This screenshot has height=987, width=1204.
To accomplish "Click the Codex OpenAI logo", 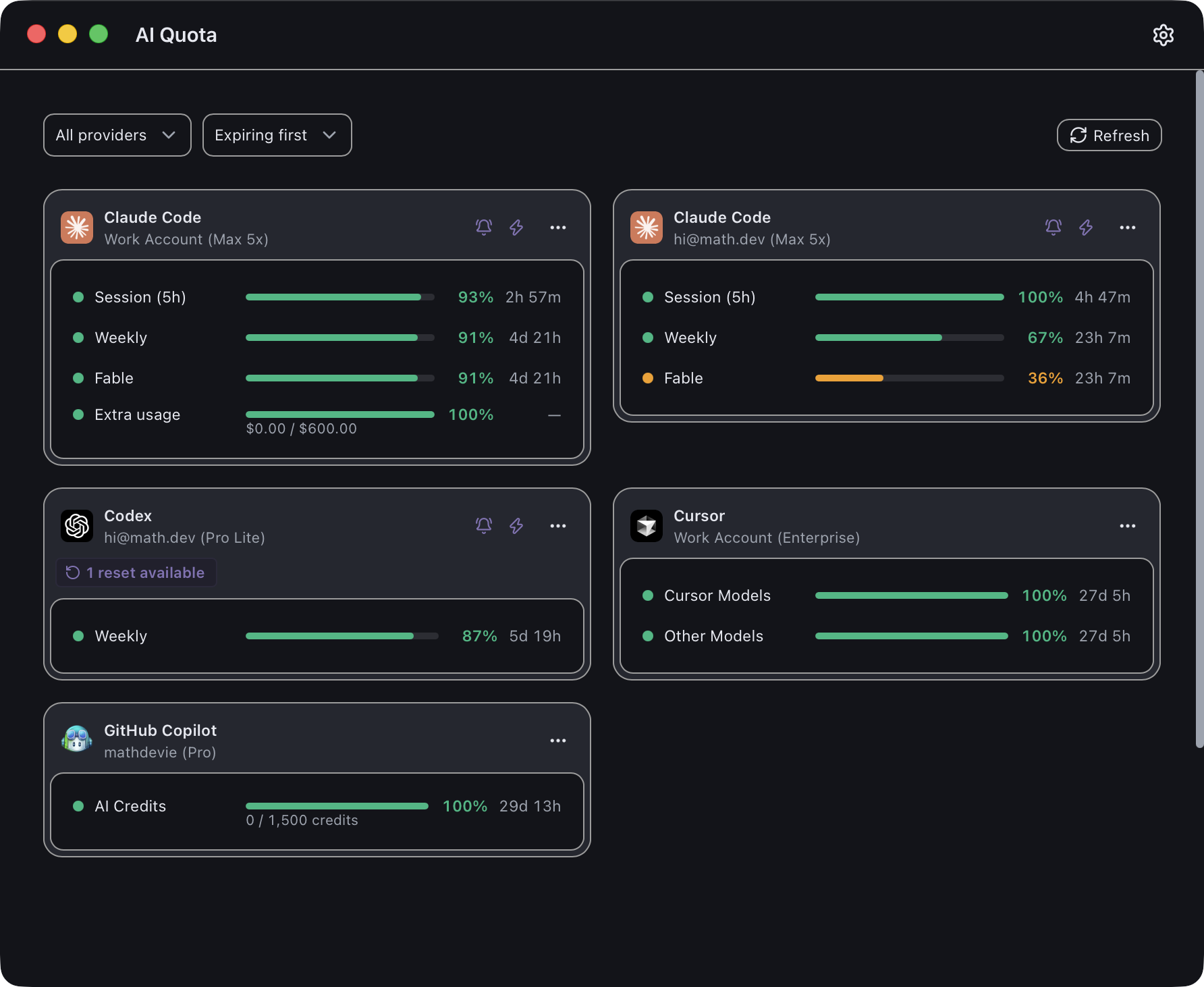I will tap(77, 526).
